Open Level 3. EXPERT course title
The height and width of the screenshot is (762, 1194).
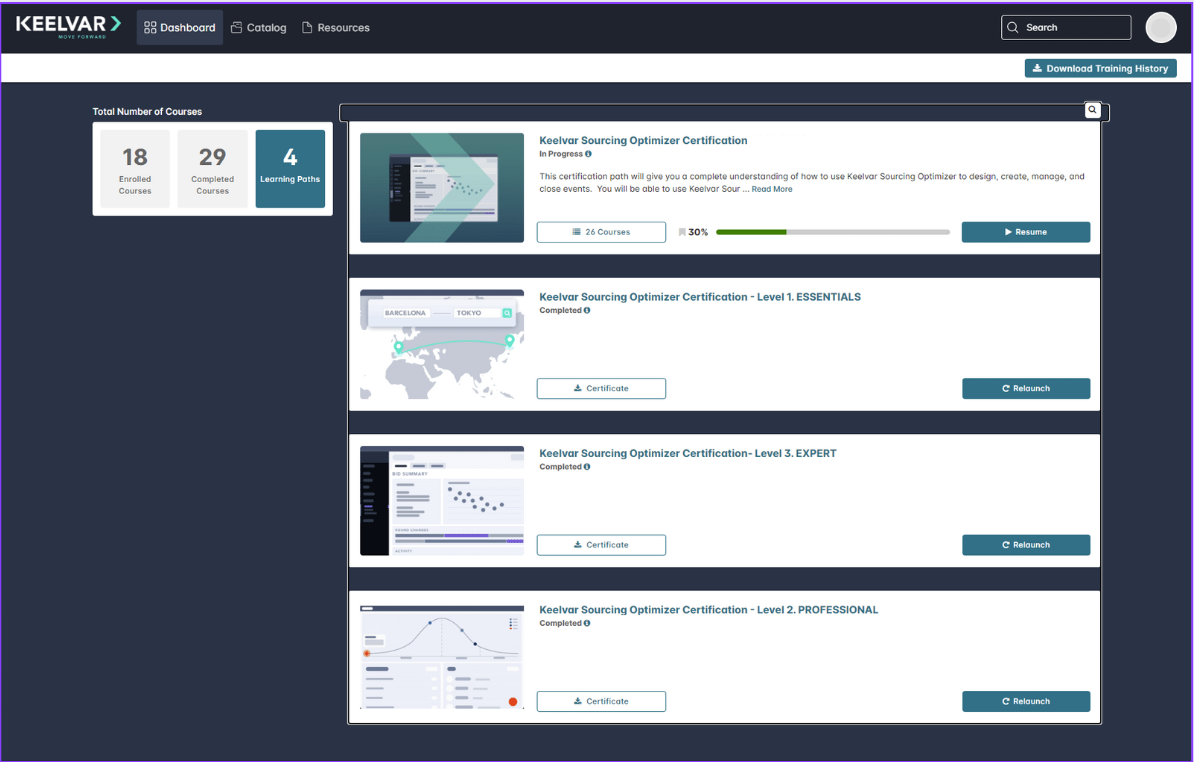coord(688,453)
